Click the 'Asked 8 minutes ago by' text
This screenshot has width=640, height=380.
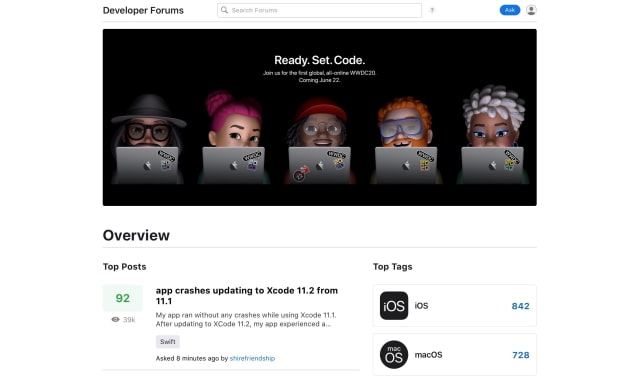tap(192, 358)
